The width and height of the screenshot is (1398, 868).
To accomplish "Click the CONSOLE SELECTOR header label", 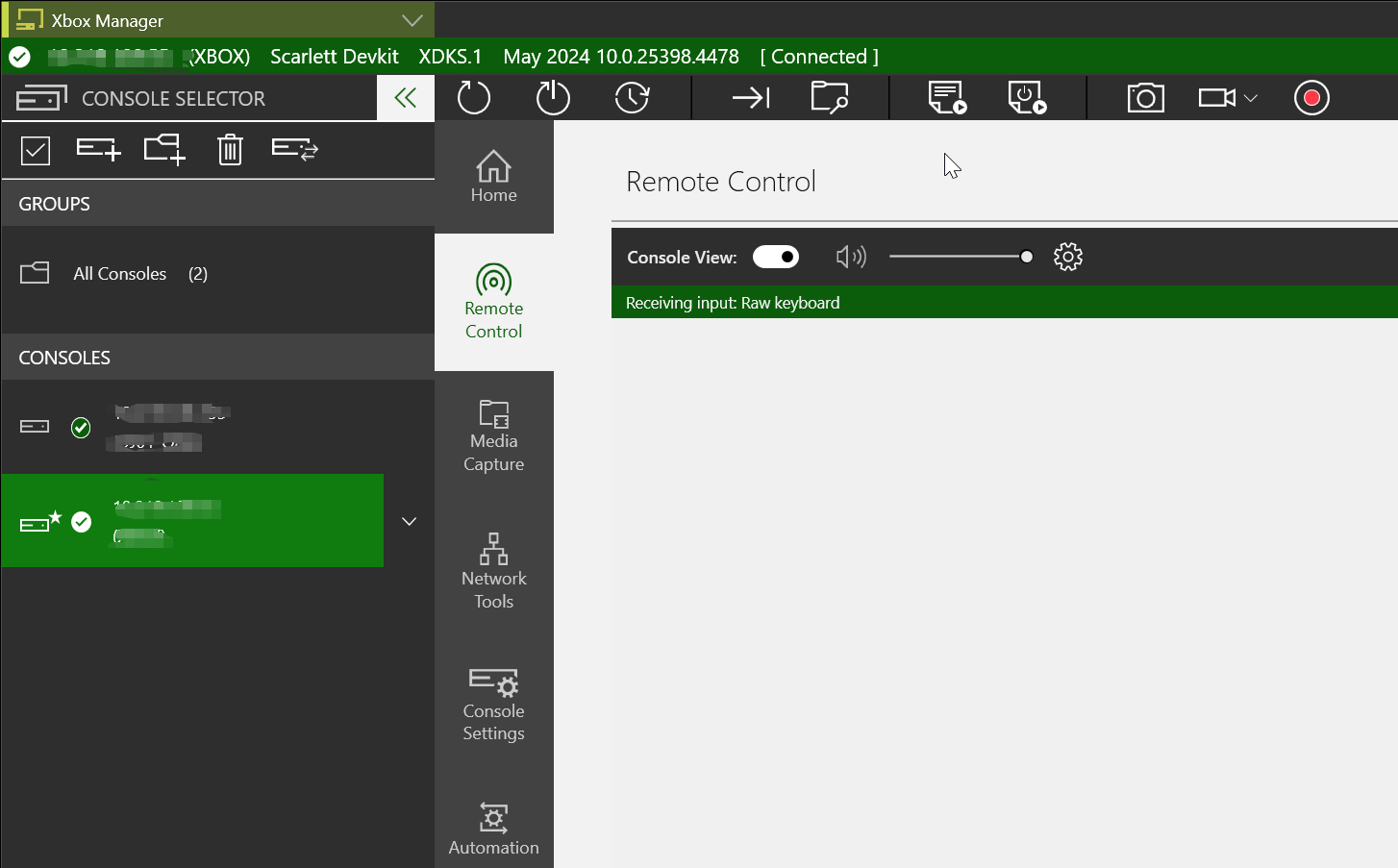I will (173, 98).
